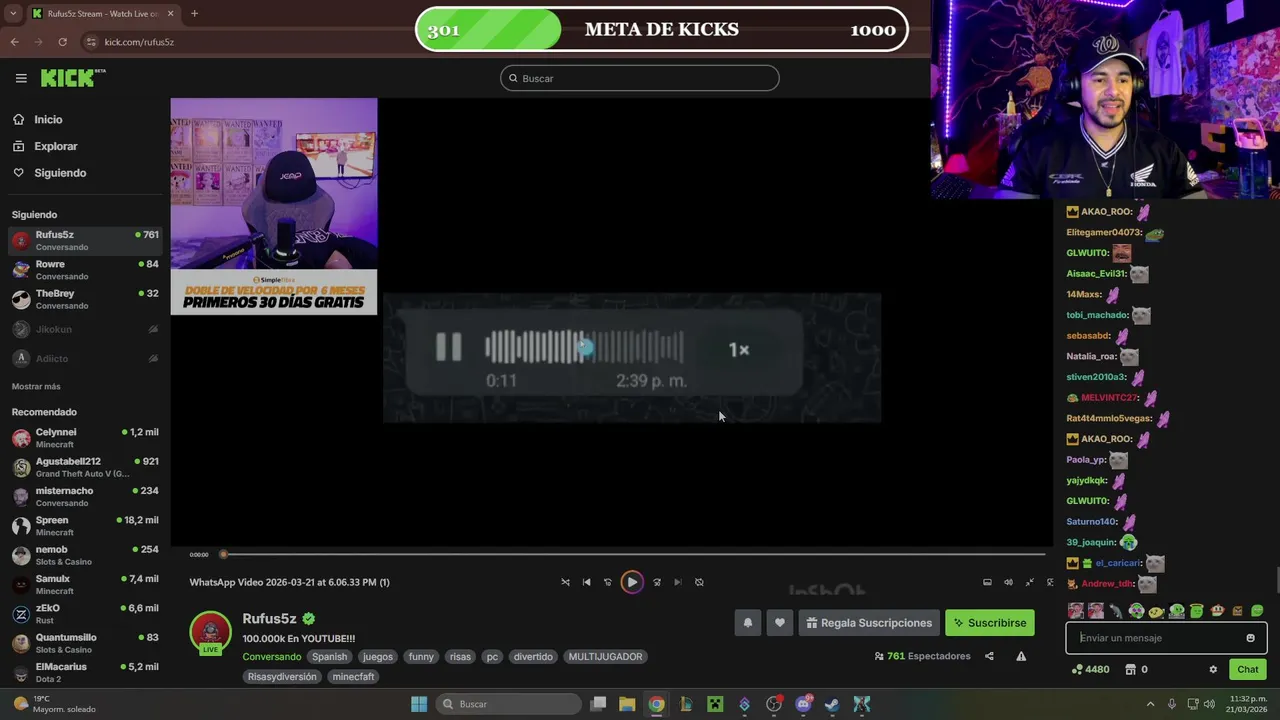Select the juegos tag
This screenshot has height=720, width=1280.
(x=378, y=657)
